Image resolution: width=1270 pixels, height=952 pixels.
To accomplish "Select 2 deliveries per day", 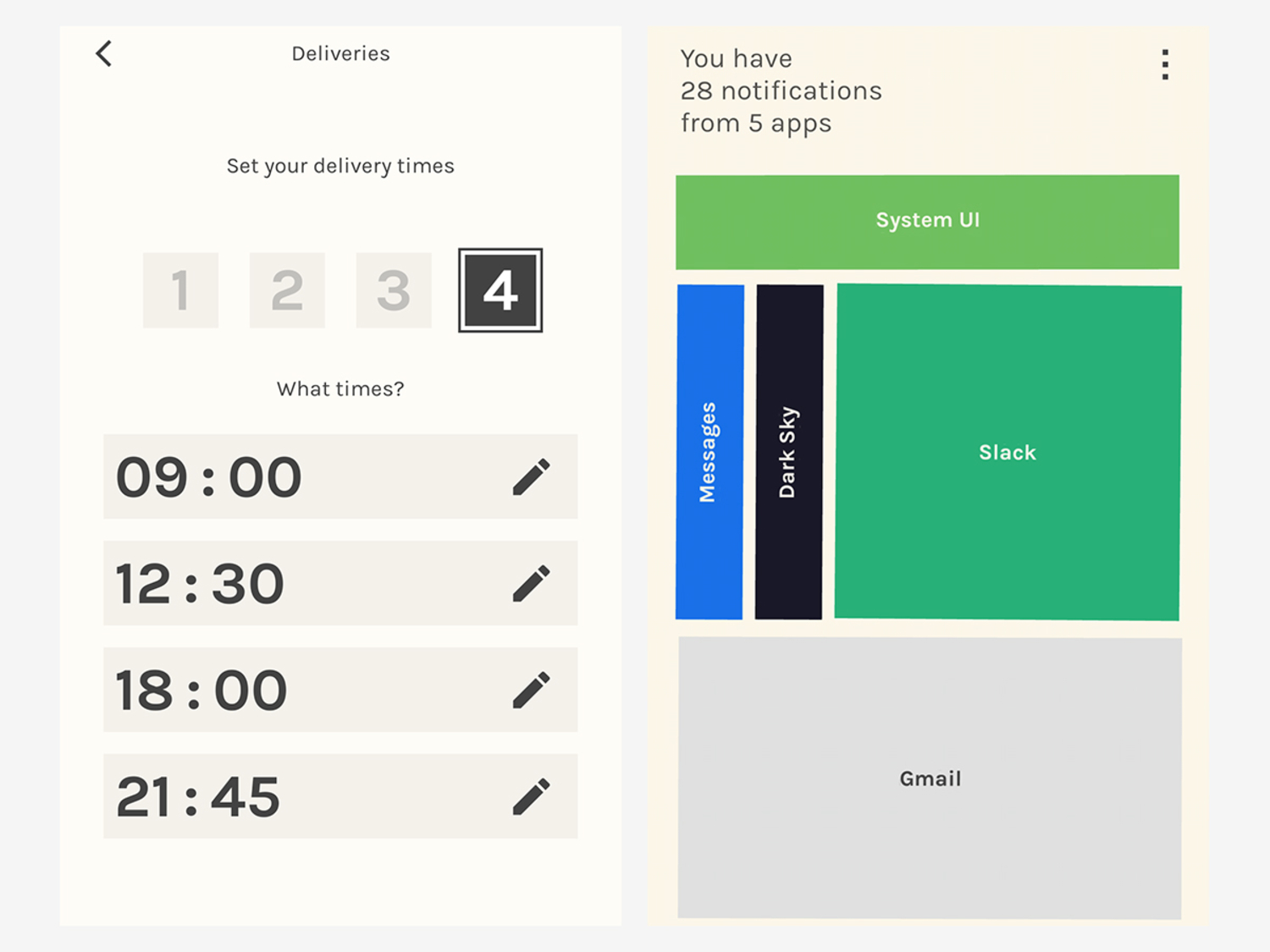I will point(287,290).
